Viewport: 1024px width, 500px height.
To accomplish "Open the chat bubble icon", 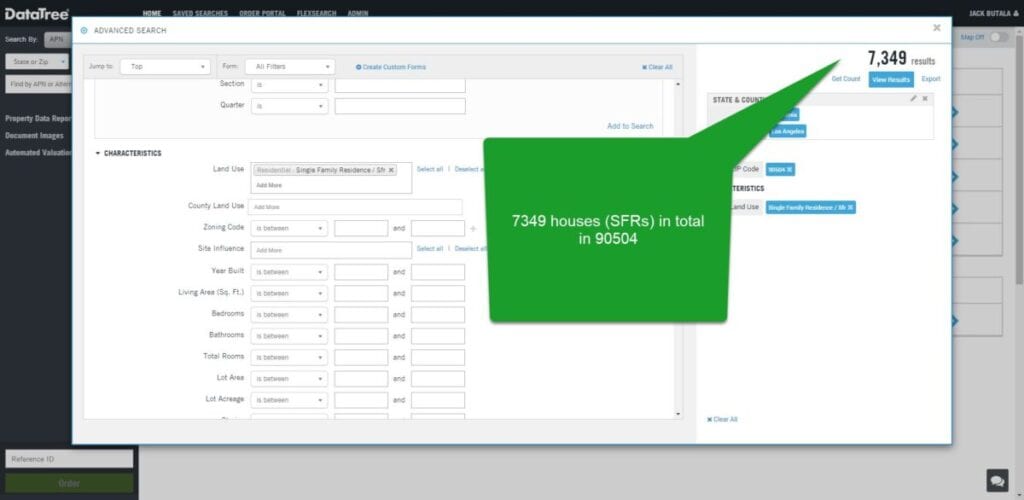I will [997, 480].
